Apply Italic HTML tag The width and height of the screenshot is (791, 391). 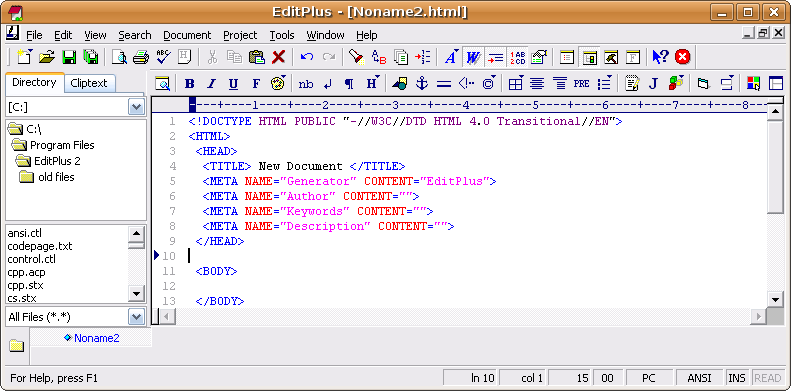[211, 84]
